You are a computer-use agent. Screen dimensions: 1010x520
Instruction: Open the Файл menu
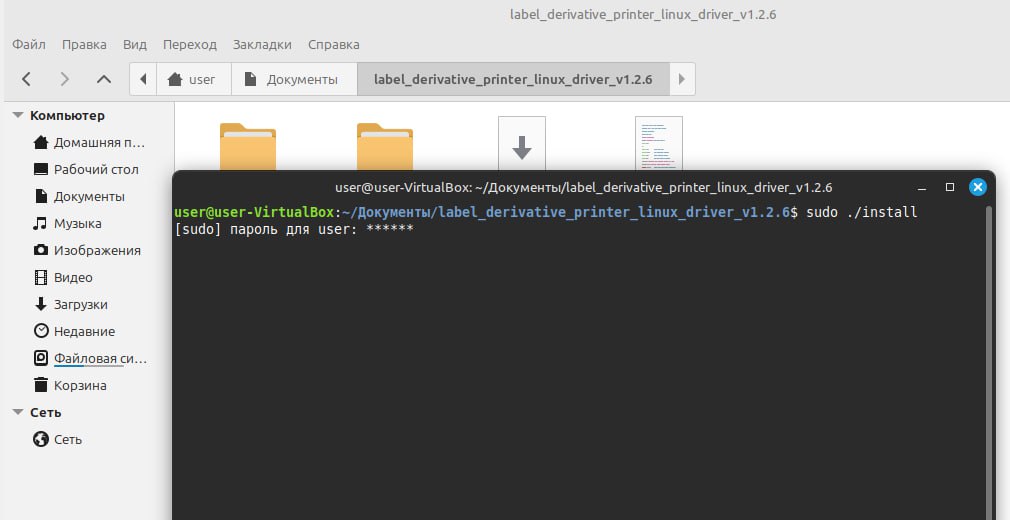pyautogui.click(x=29, y=45)
